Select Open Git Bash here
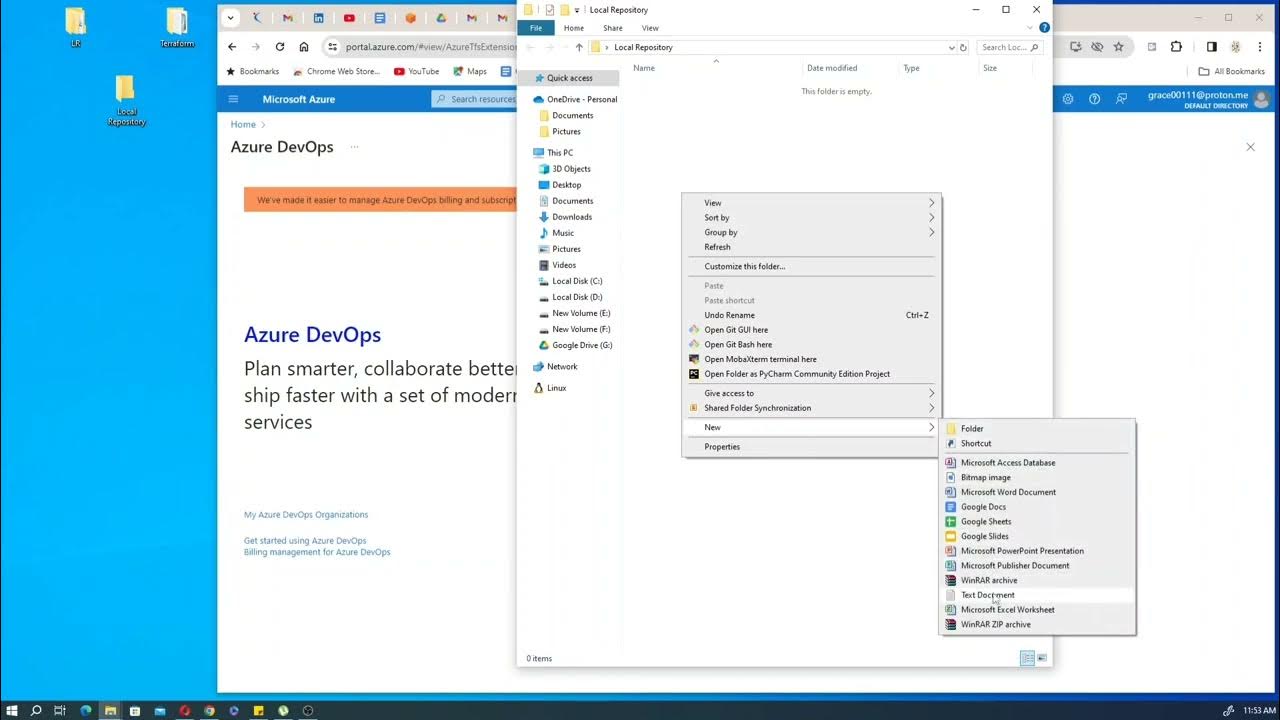 (811, 344)
